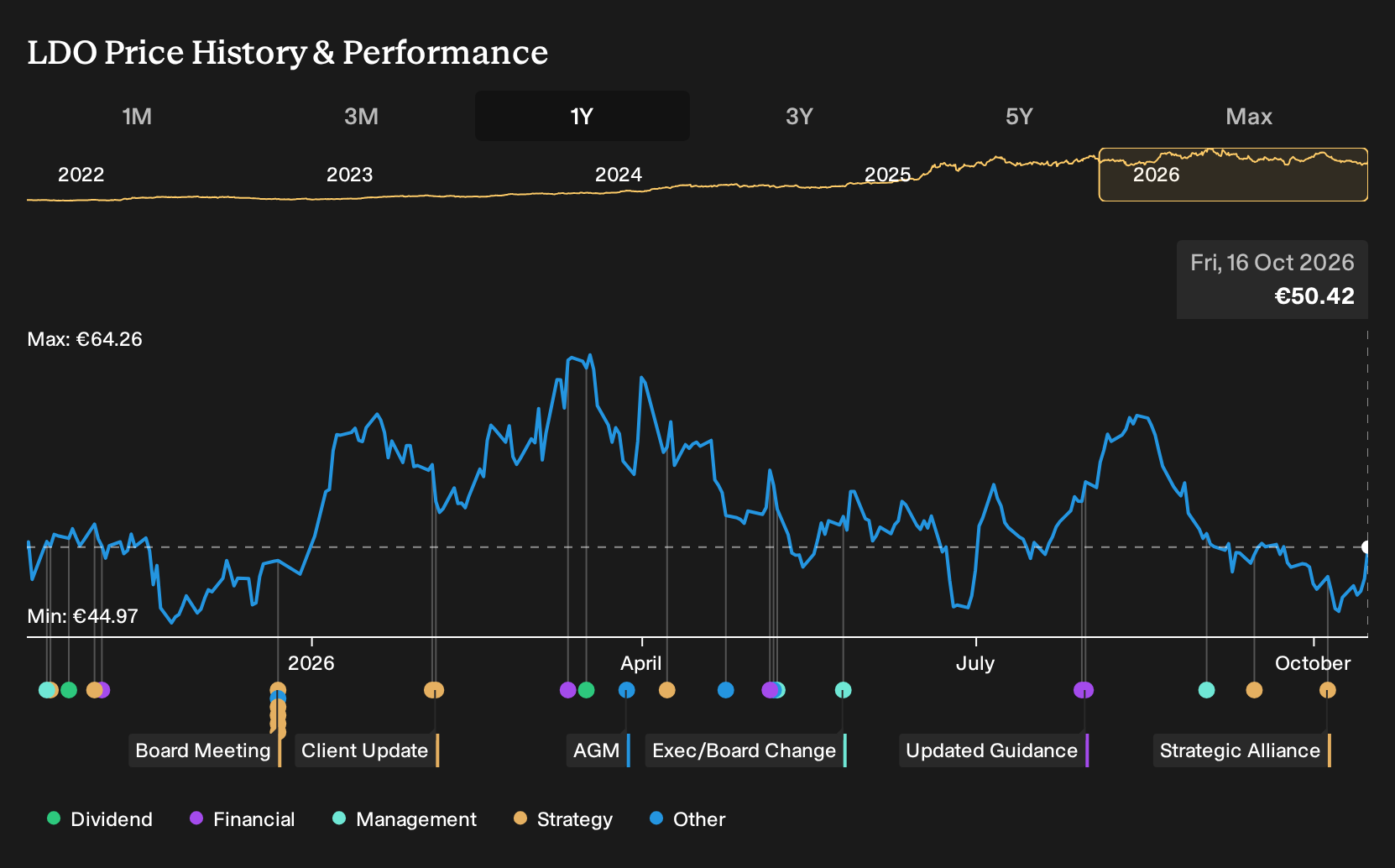Open the Board Meeting event label
Screen dimensions: 1395x868
(203, 750)
